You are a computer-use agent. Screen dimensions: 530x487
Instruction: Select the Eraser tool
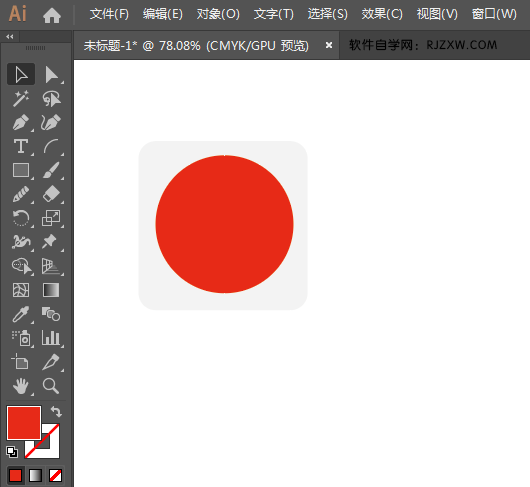pos(52,194)
